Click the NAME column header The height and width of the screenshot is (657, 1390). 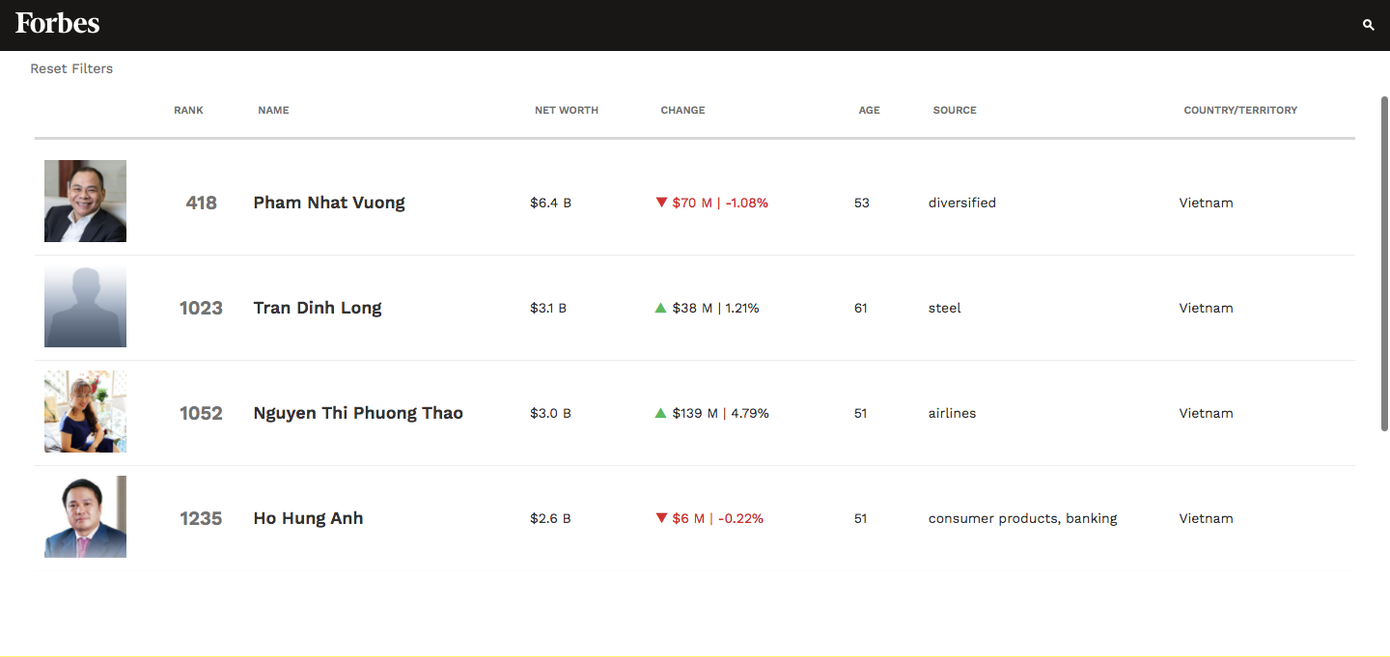(x=273, y=110)
